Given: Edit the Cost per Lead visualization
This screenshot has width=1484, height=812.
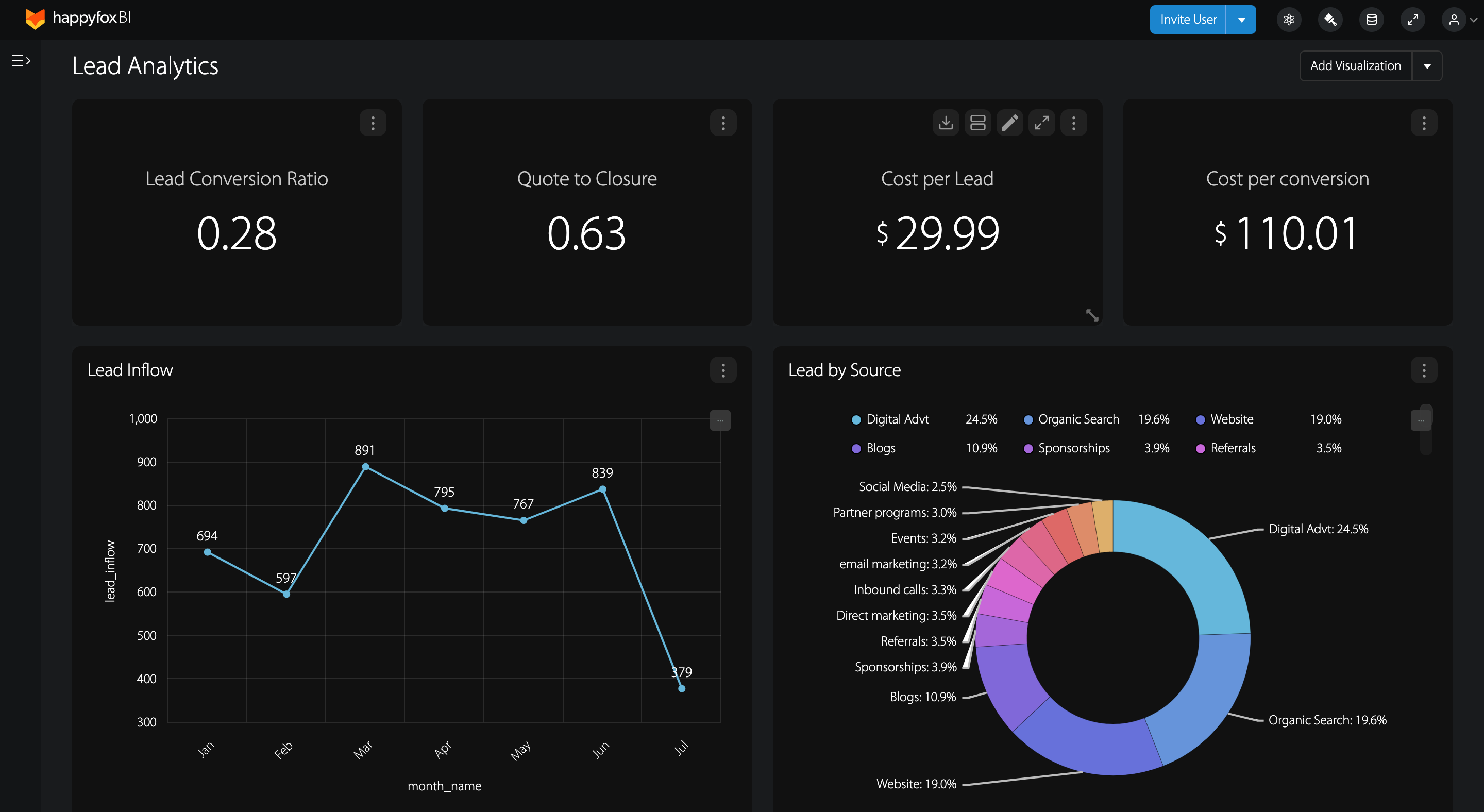Looking at the screenshot, I should (x=1009, y=123).
